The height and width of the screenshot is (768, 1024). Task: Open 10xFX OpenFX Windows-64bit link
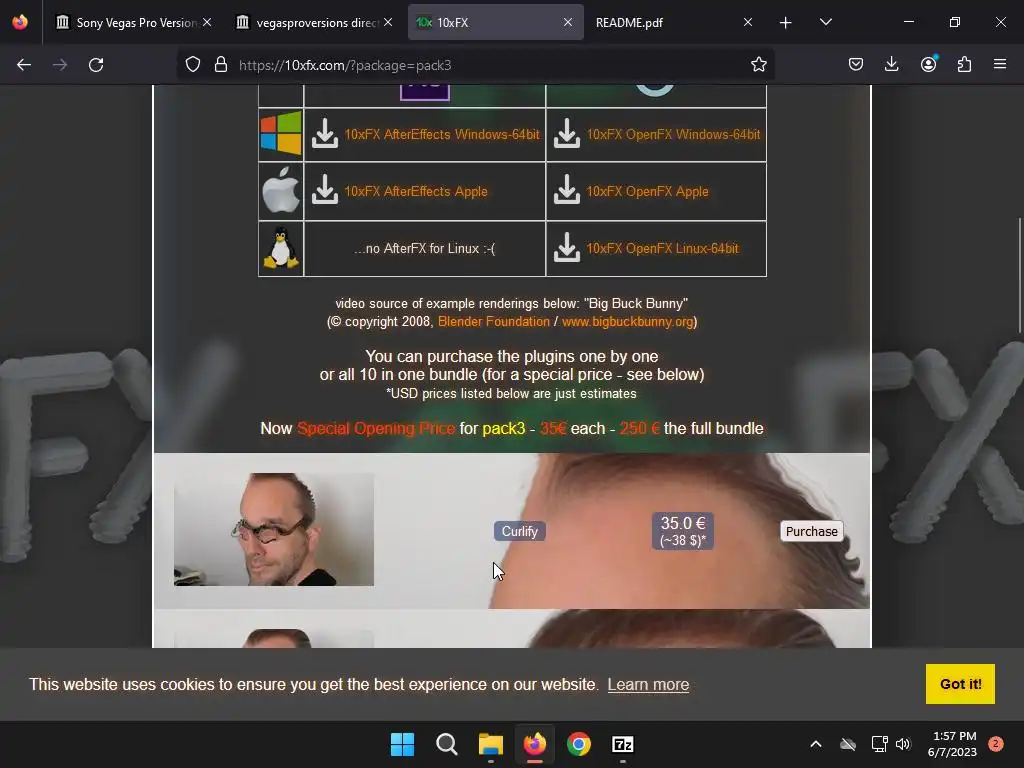673,135
